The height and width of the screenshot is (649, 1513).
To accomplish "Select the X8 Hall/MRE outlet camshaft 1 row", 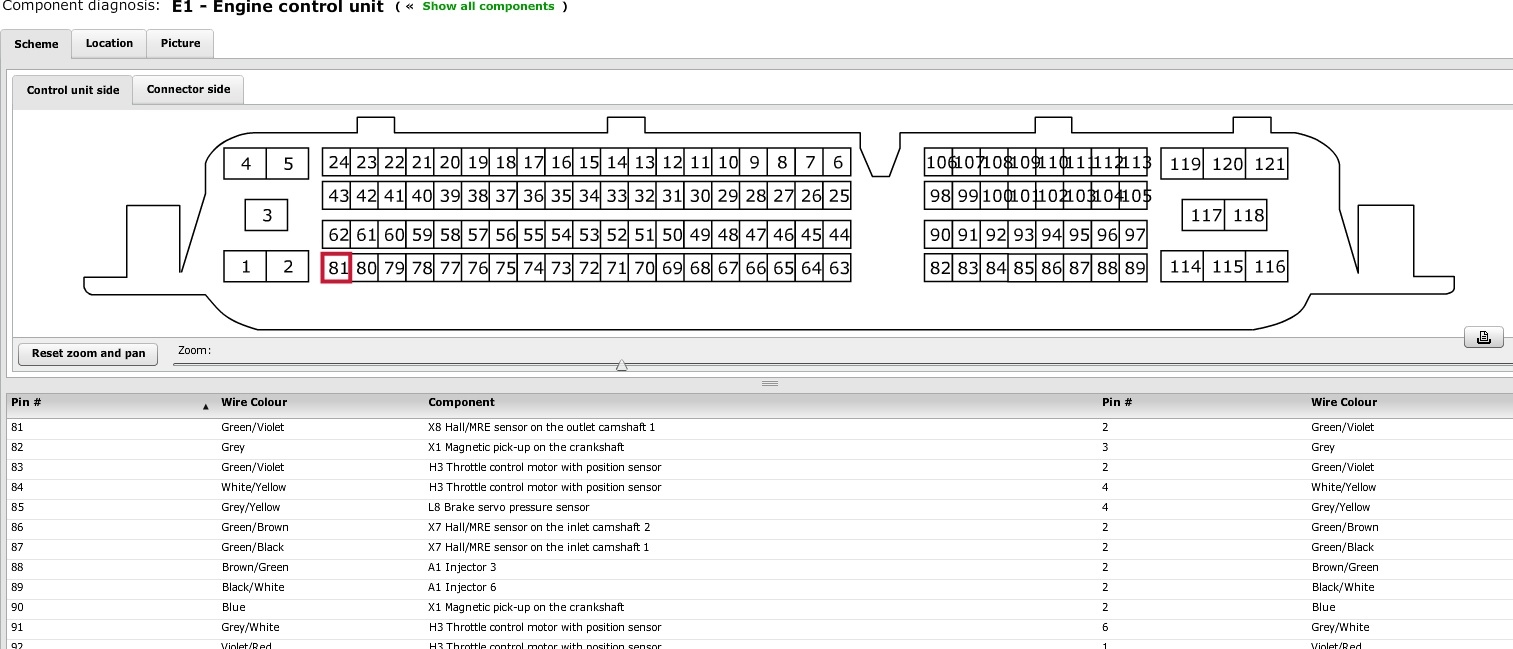I will point(760,427).
